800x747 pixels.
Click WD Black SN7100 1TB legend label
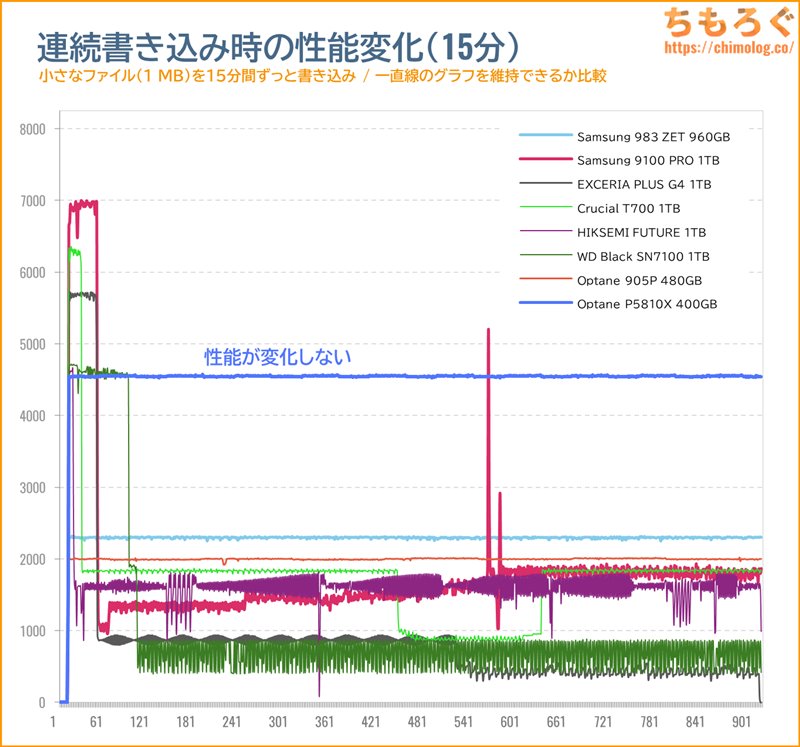click(643, 256)
